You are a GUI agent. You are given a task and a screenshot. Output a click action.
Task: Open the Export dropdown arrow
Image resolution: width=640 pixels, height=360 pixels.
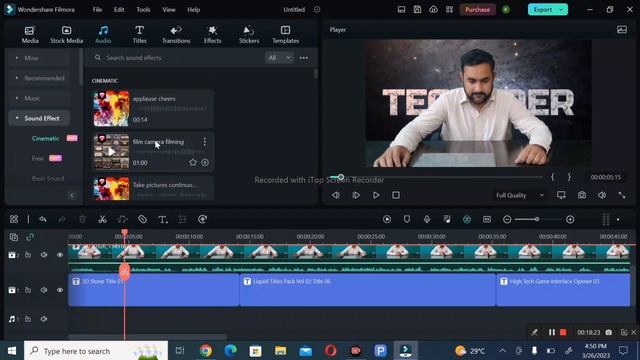(x=562, y=9)
